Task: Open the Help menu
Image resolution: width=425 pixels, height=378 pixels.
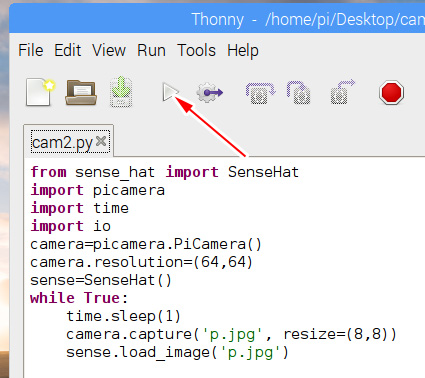Action: pos(243,51)
